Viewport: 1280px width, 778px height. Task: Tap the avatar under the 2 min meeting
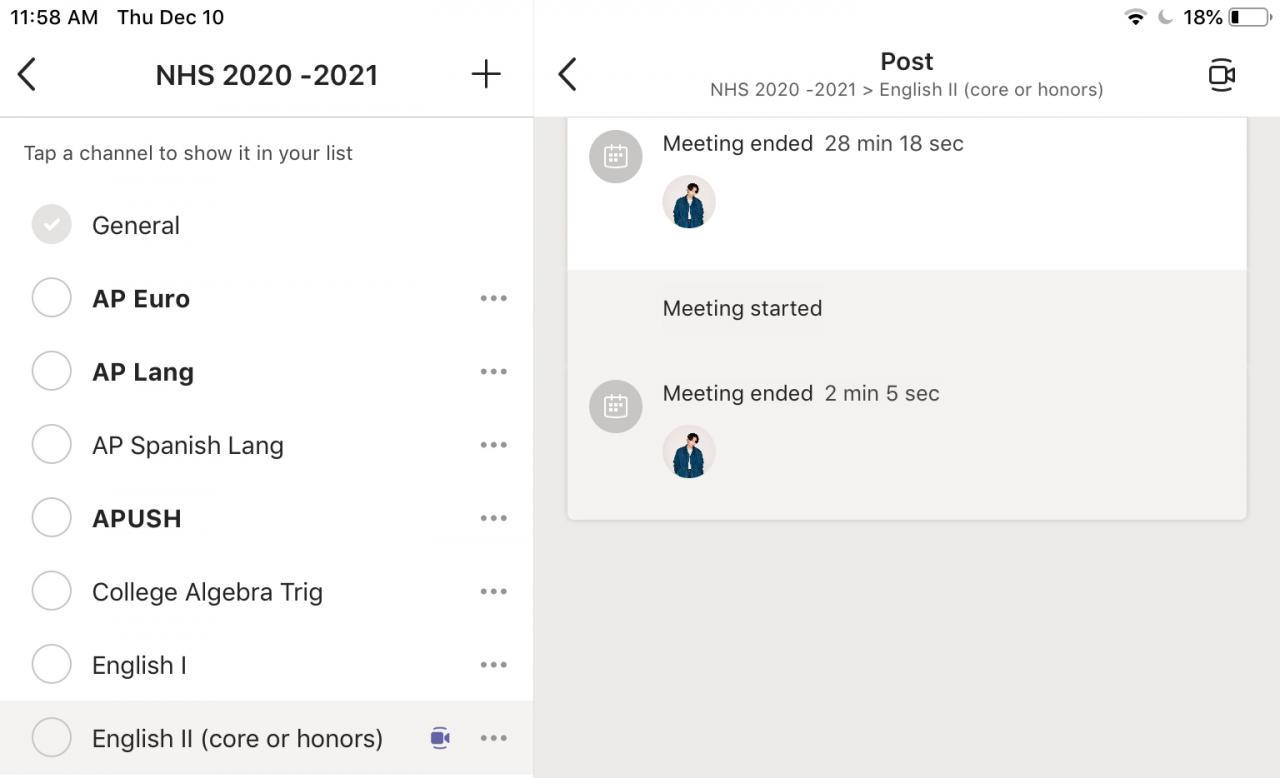click(689, 452)
